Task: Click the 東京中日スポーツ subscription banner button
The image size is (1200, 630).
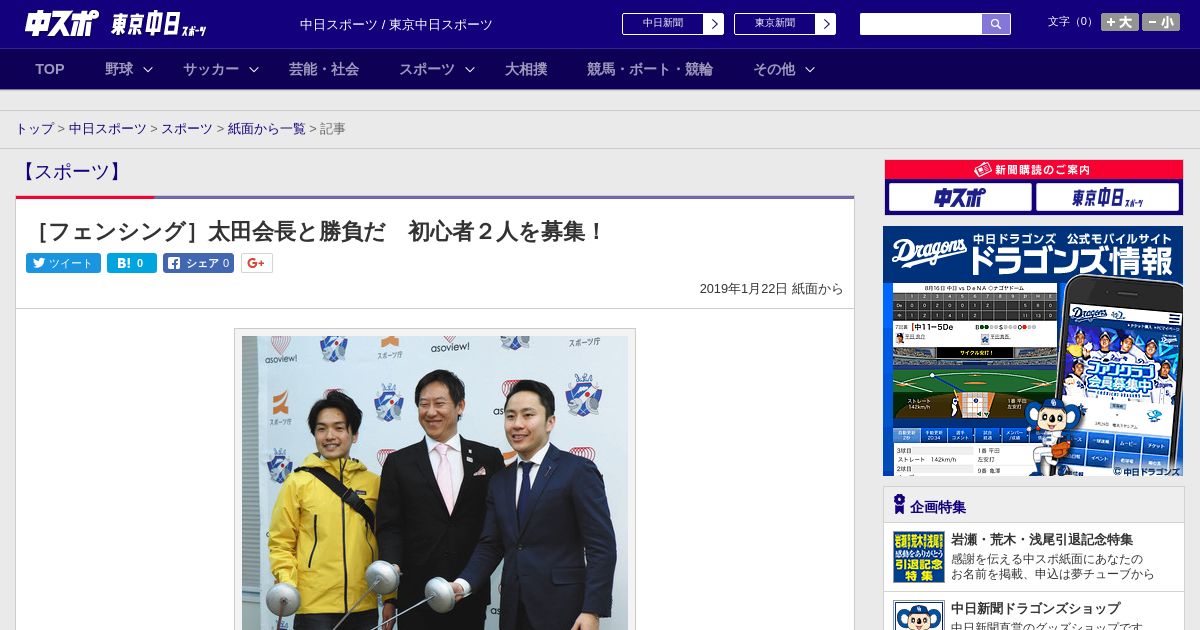Action: pyautogui.click(x=1106, y=197)
